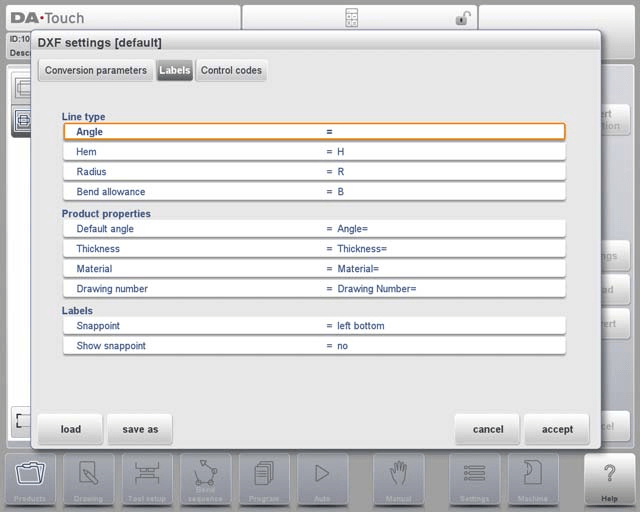Edit the Radius label field
Image resolution: width=640 pixels, height=512 pixels.
pyautogui.click(x=314, y=172)
